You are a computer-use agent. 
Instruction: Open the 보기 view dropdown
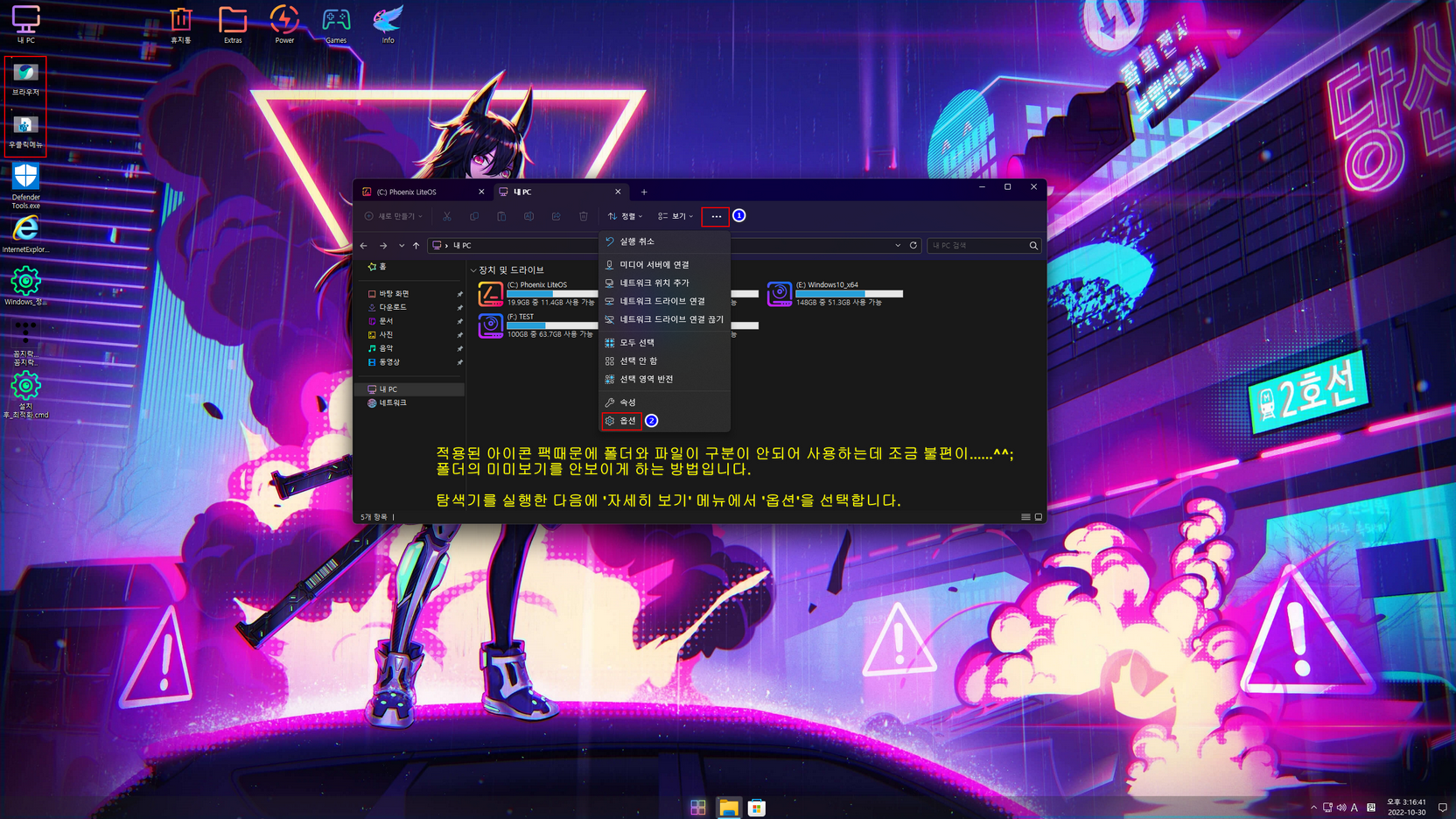(x=675, y=216)
